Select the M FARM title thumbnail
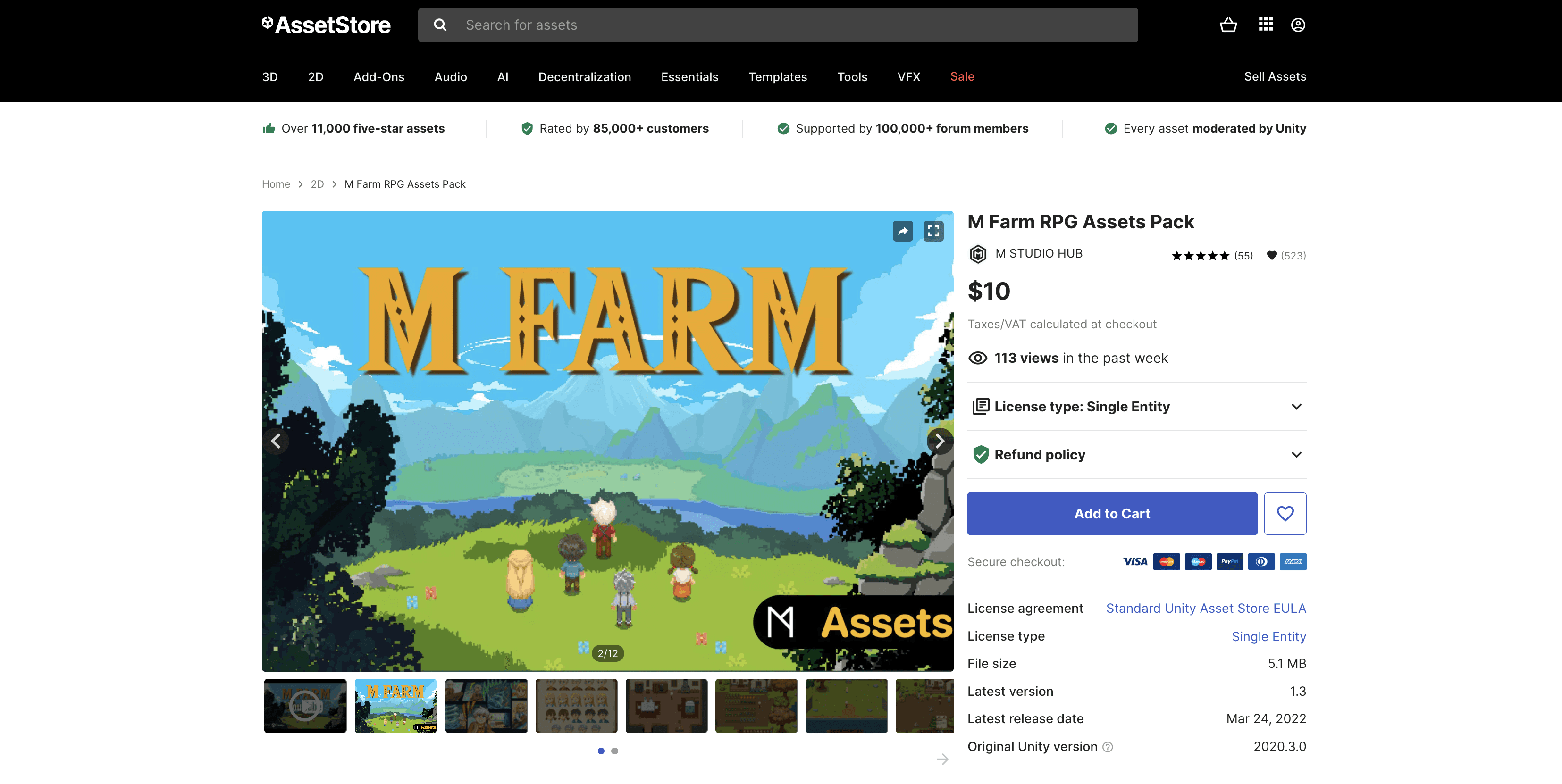1562x784 pixels. pyautogui.click(x=395, y=706)
